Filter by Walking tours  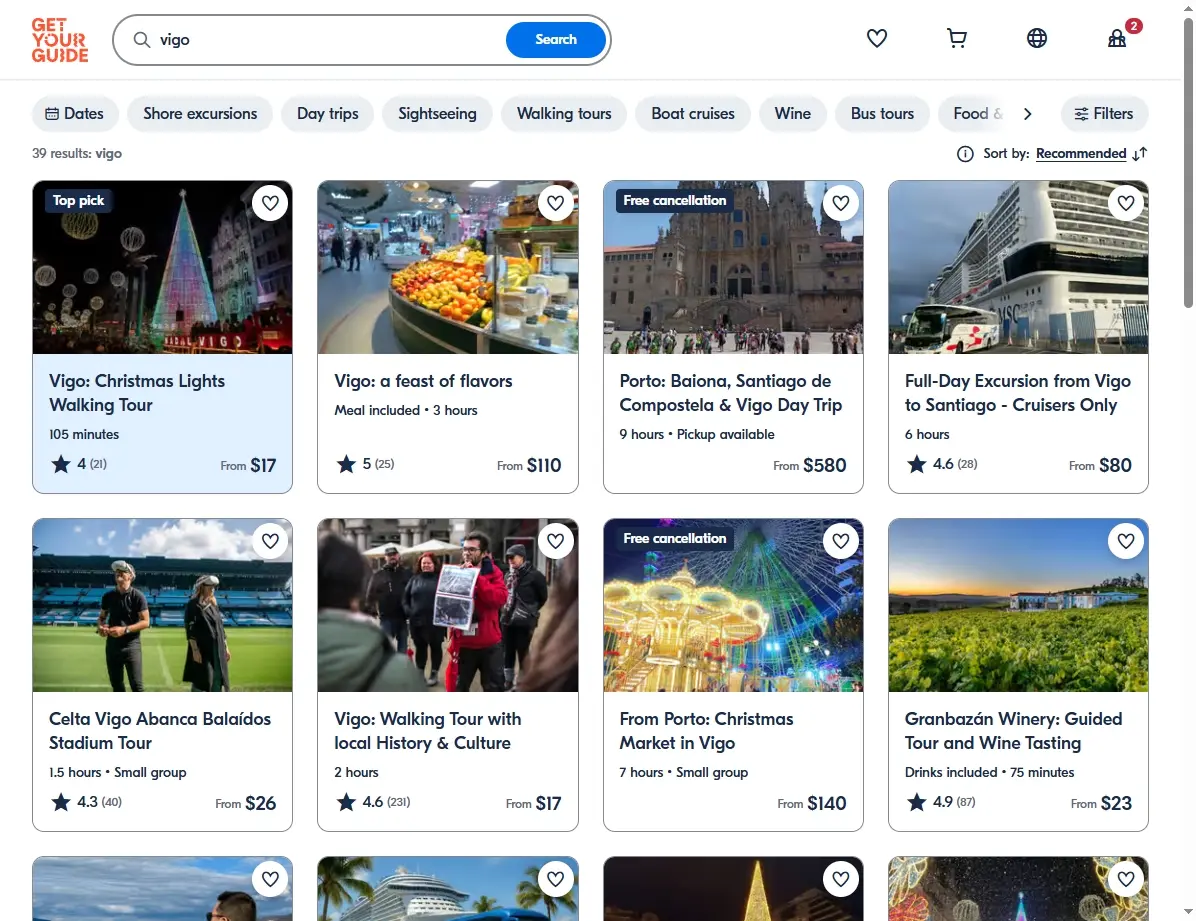pyautogui.click(x=564, y=114)
